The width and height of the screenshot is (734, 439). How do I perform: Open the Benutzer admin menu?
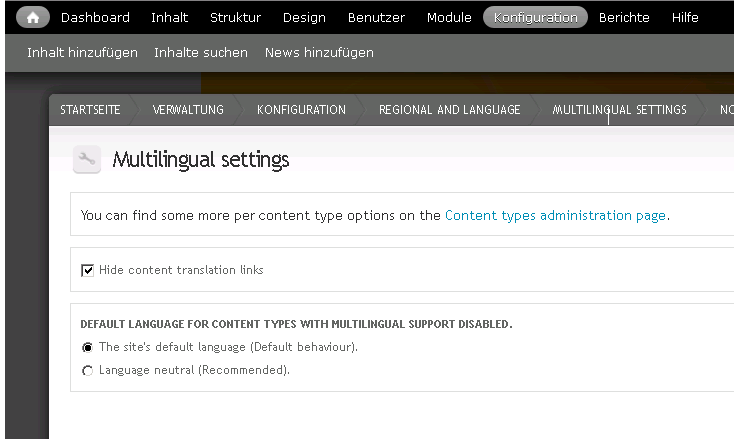point(376,17)
